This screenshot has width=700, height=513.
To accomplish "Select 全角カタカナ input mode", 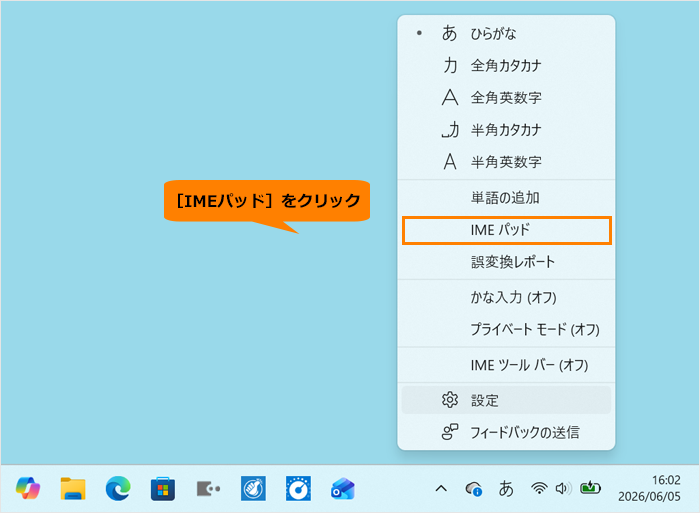I will (506, 66).
